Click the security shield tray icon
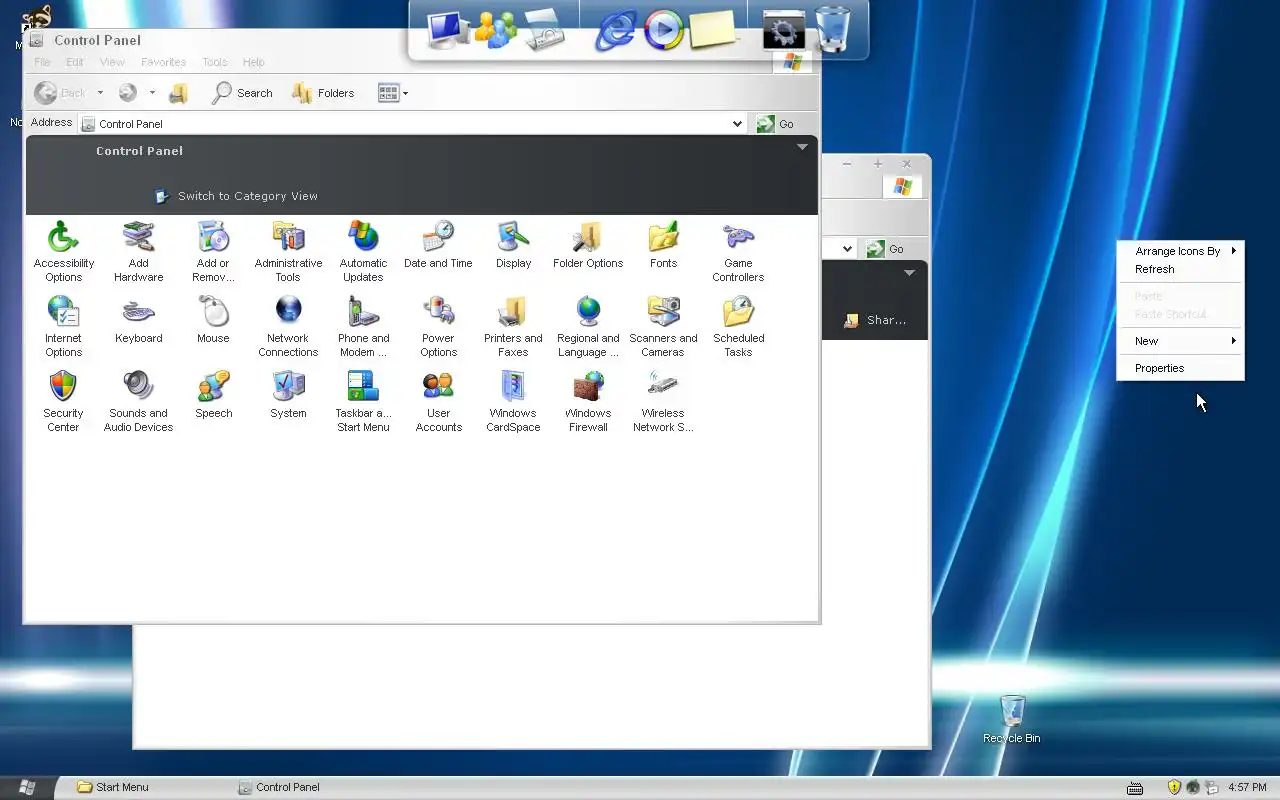The width and height of the screenshot is (1280, 800). 1174,787
